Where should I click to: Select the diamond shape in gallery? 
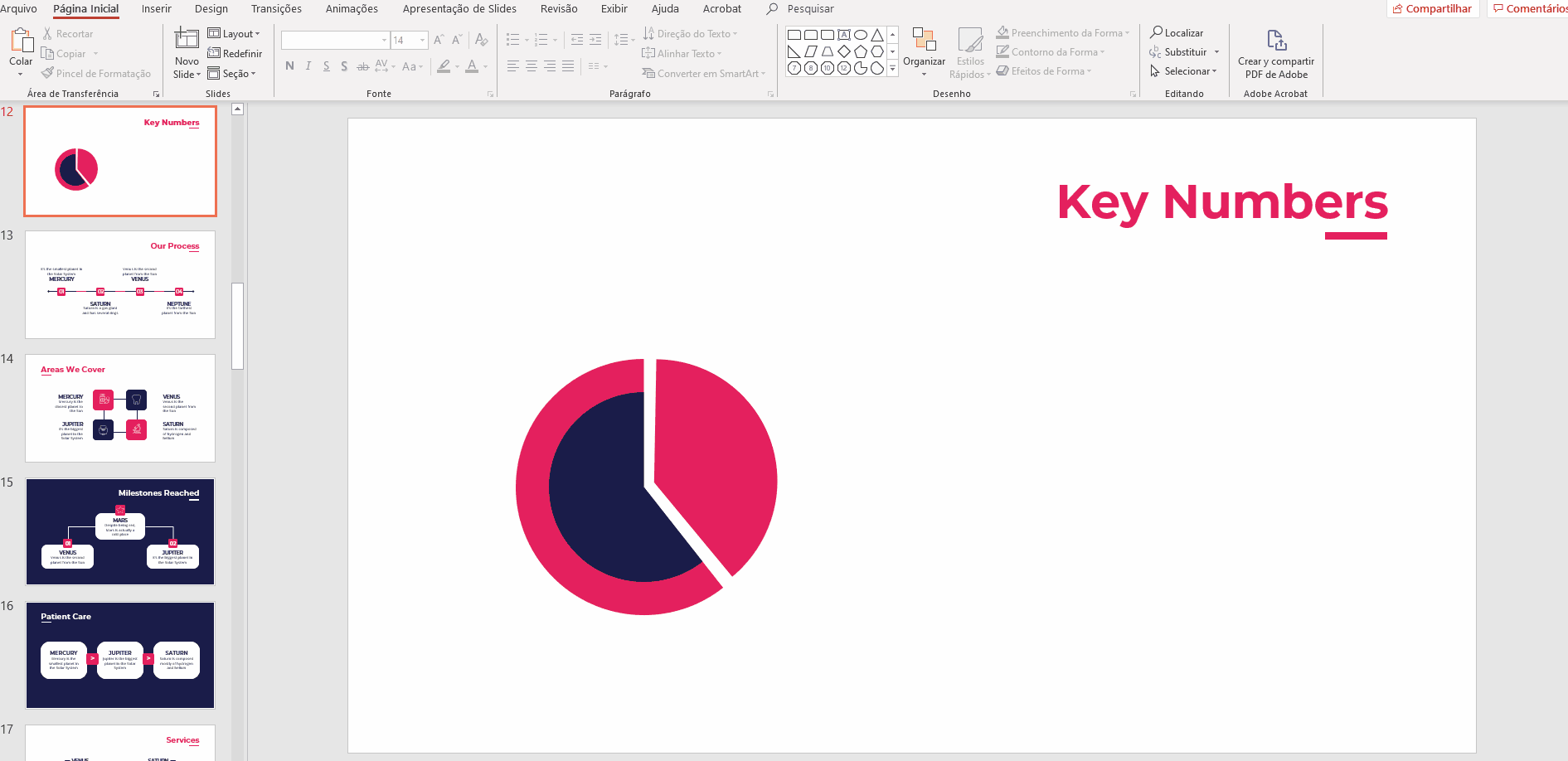844,51
